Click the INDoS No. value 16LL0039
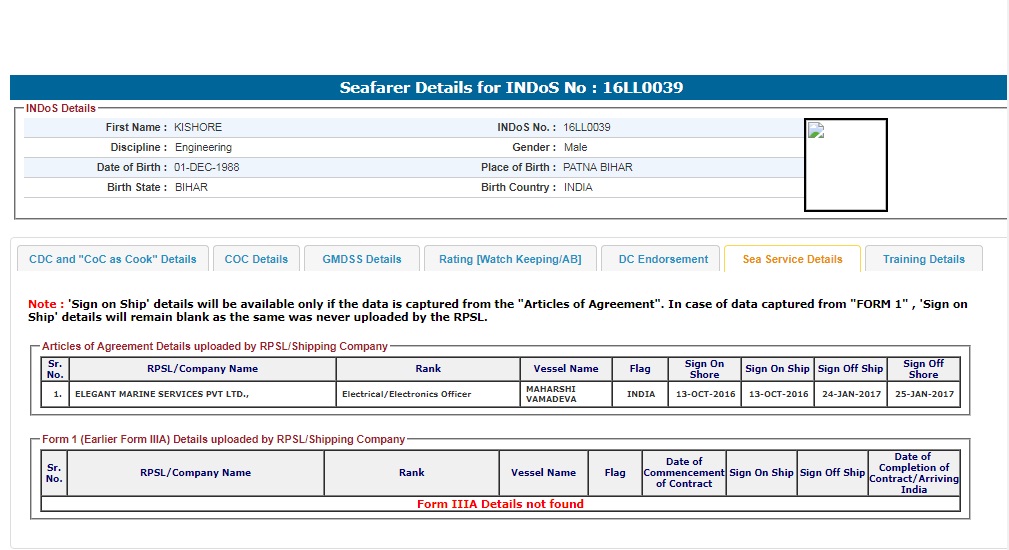Viewport: 1009px width, 550px height. (x=587, y=128)
